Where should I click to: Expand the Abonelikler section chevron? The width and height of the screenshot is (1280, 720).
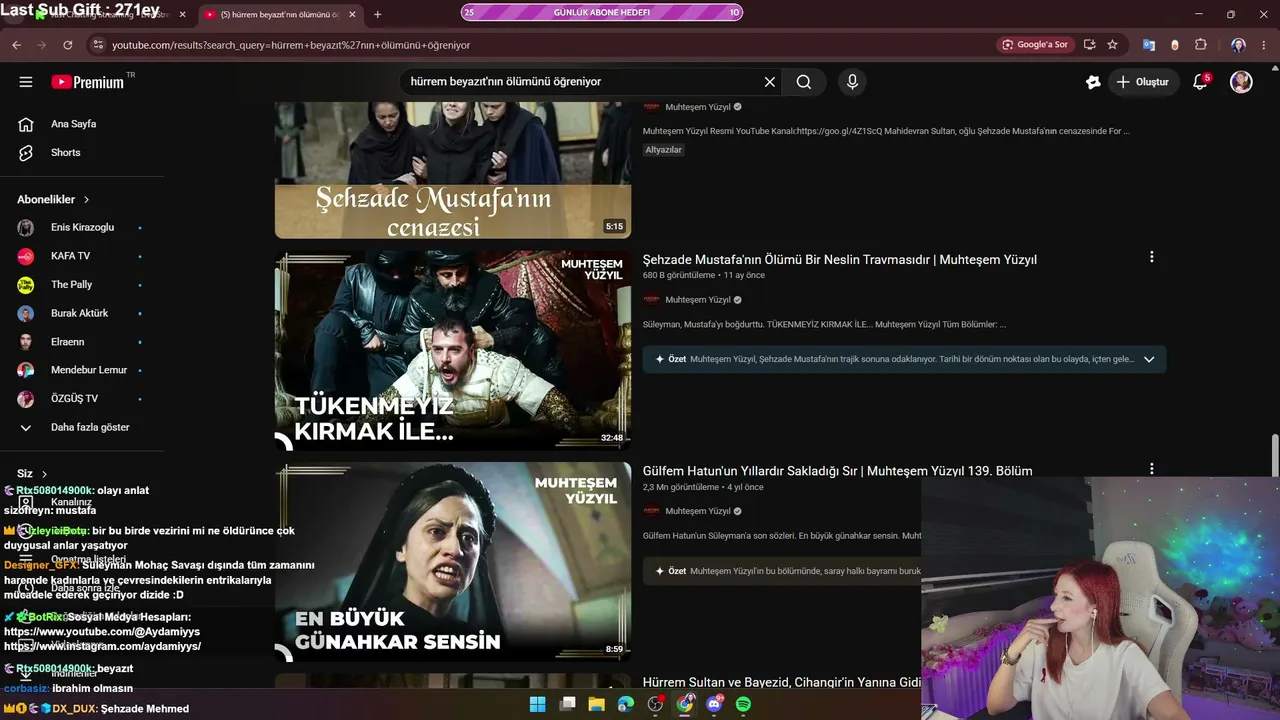point(86,200)
